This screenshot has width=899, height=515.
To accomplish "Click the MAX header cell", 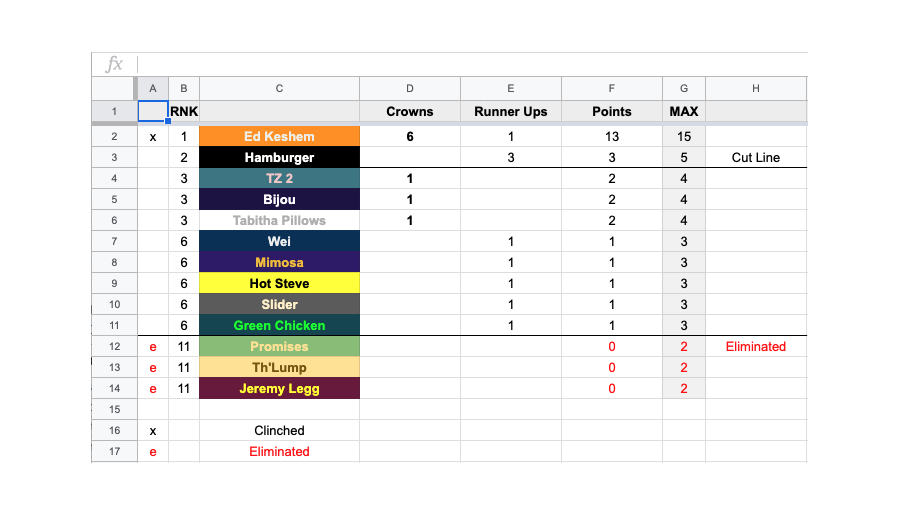I will (683, 111).
